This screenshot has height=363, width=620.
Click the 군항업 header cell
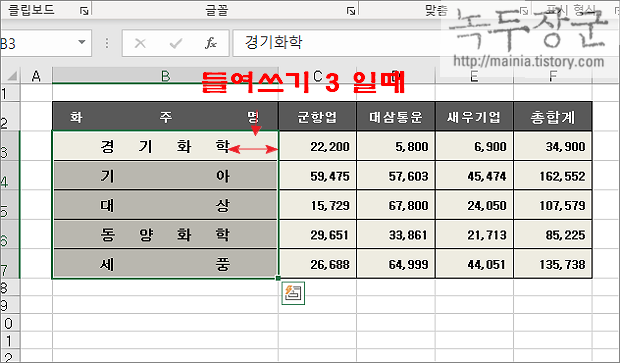click(x=318, y=116)
